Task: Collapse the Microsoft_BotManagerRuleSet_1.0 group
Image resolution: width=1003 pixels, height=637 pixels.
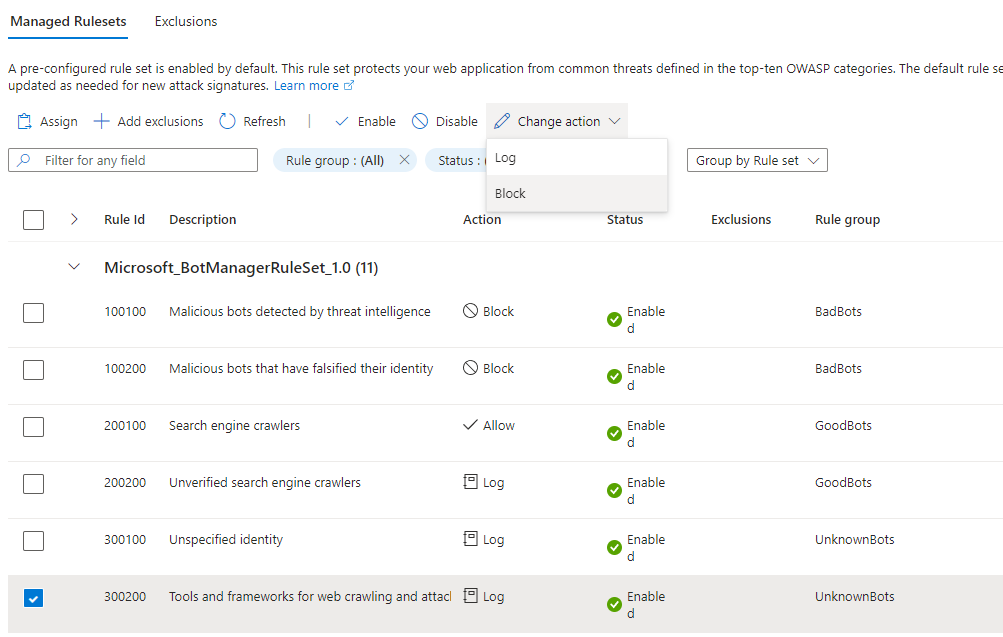Action: (73, 267)
